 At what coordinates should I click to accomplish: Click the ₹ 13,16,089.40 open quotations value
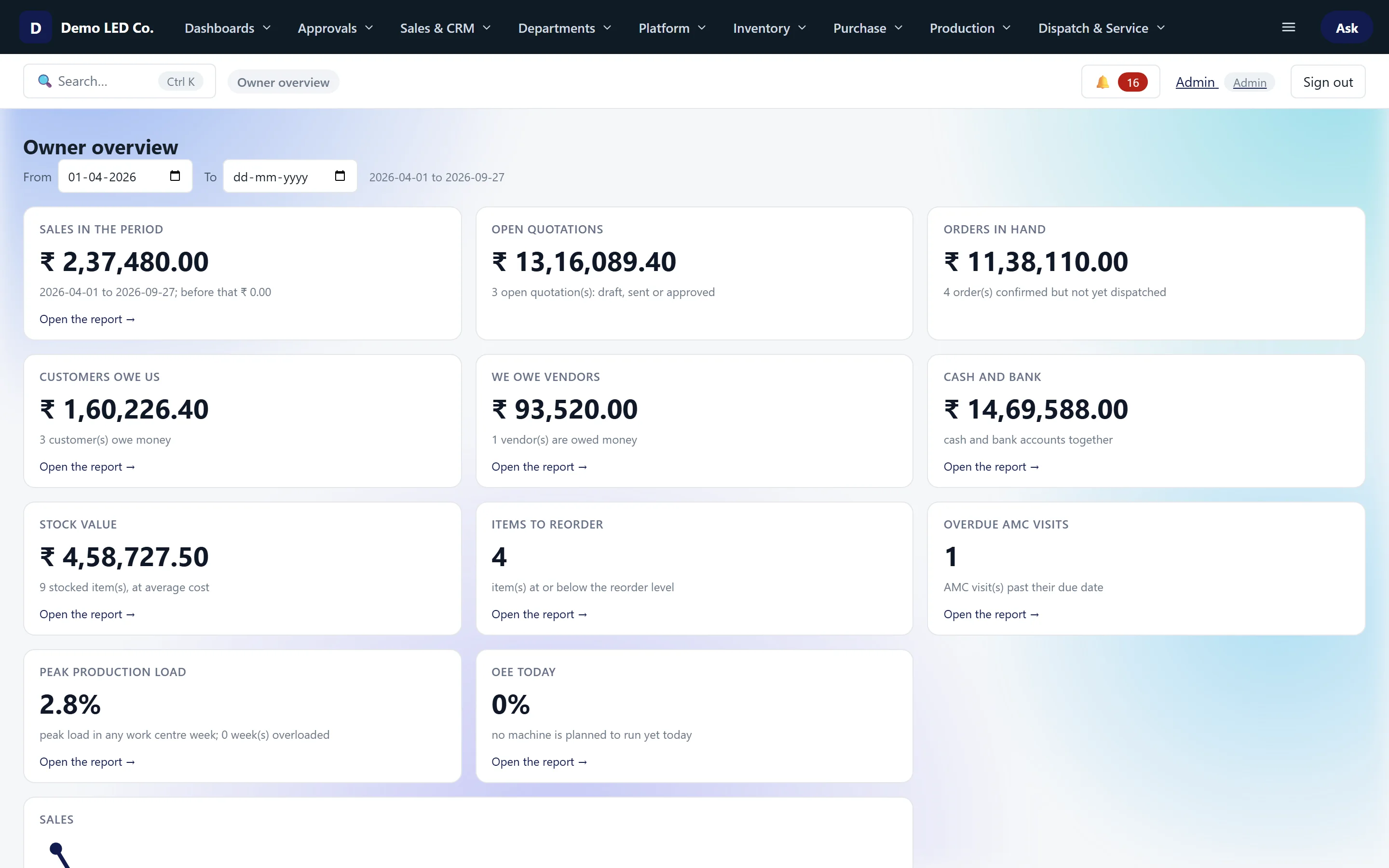(584, 262)
